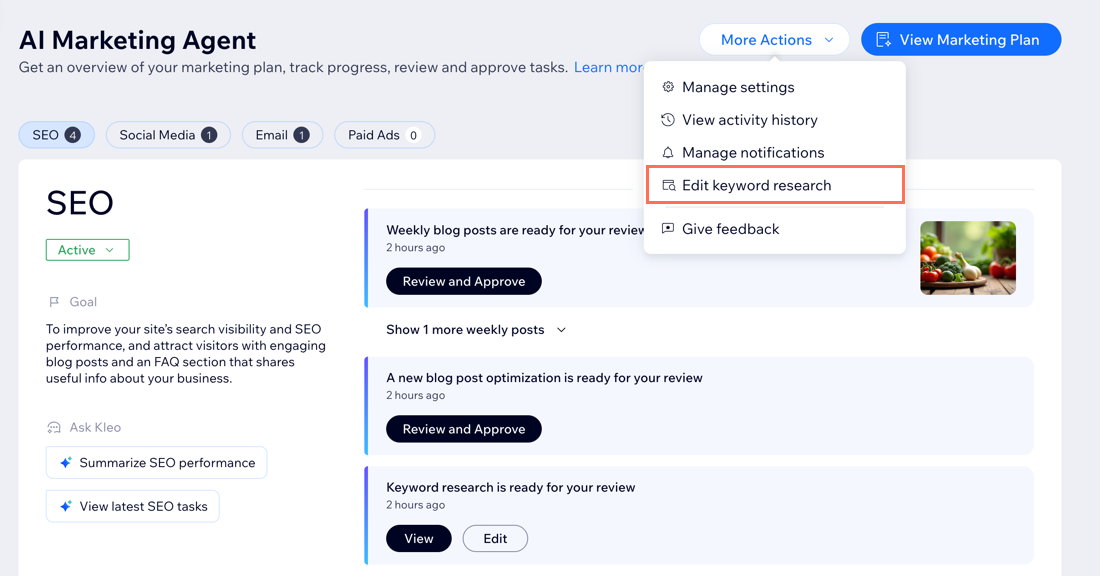
Task: Expand the Active status dropdown
Action: coord(87,250)
